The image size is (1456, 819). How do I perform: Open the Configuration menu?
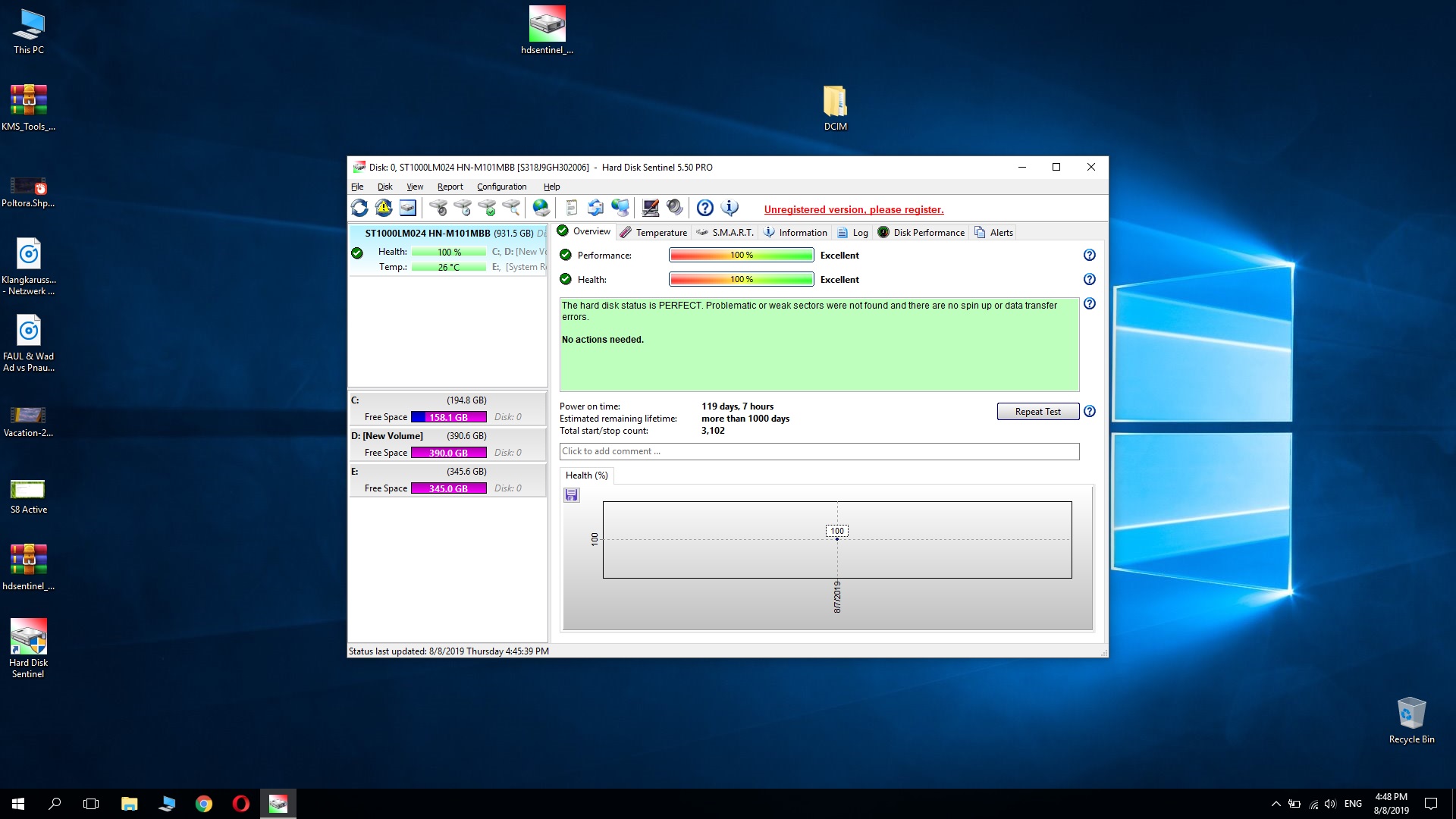coord(501,187)
